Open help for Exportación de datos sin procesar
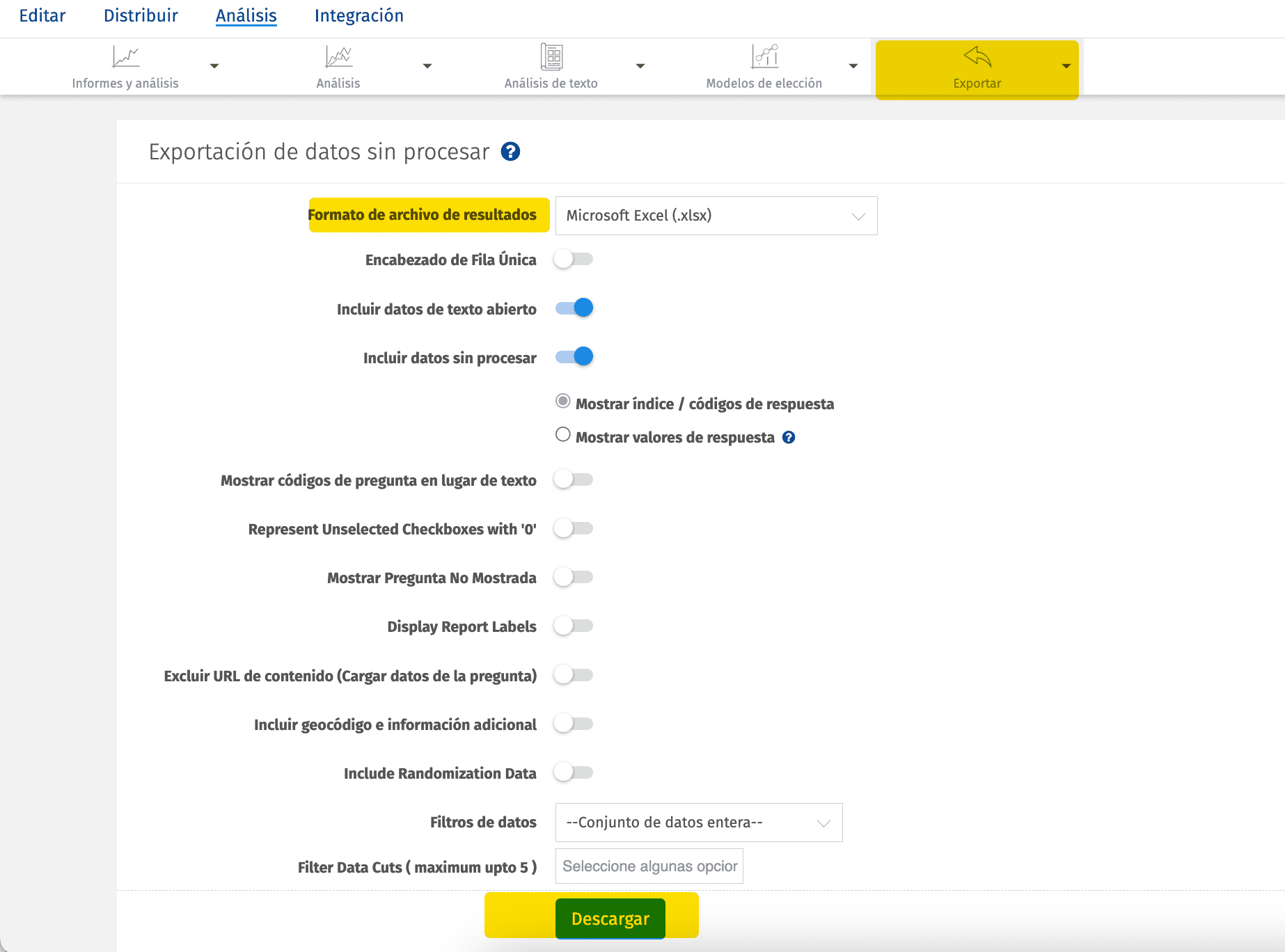The height and width of the screenshot is (952, 1285). (x=511, y=152)
